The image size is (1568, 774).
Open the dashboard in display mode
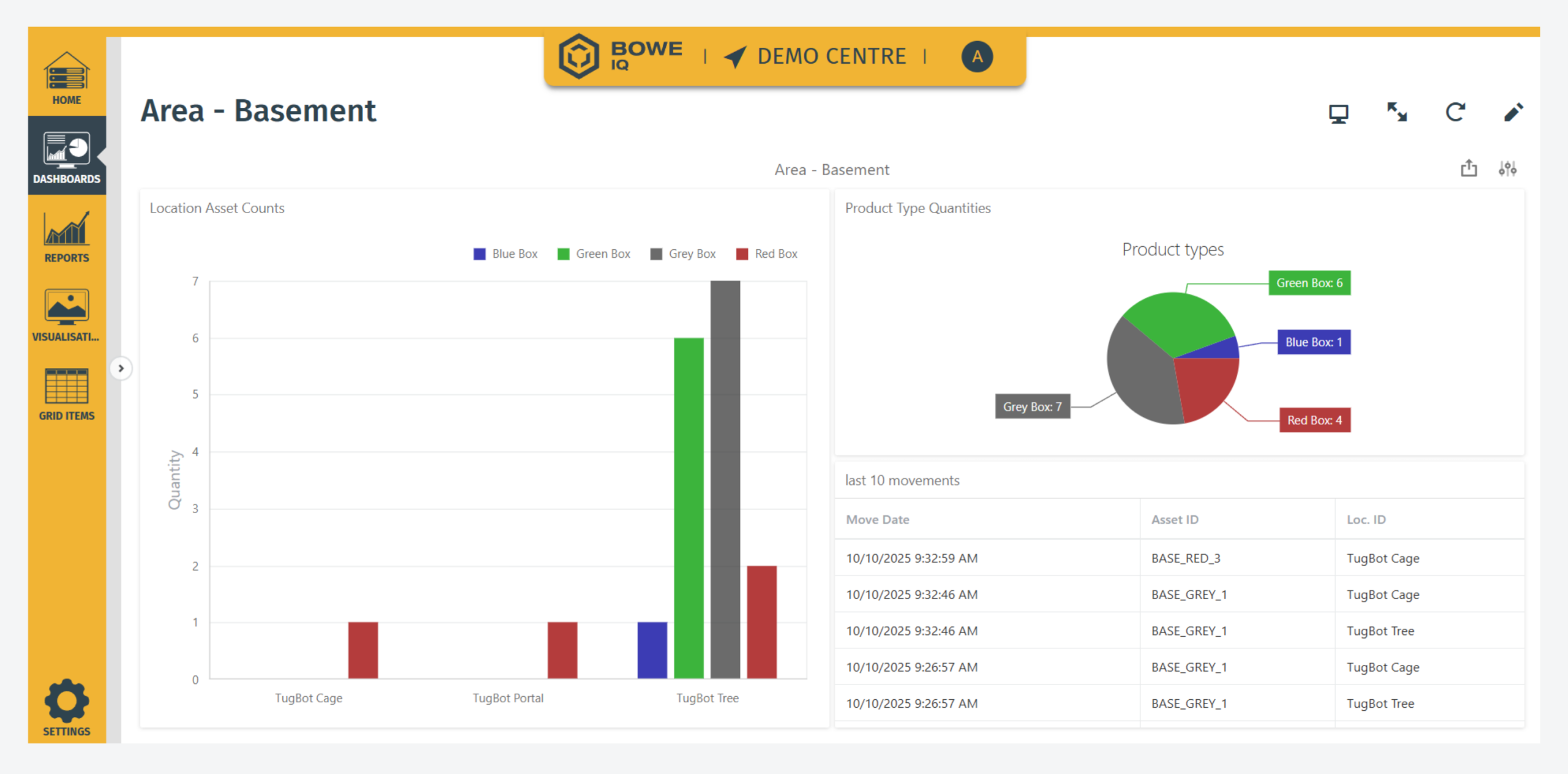click(1338, 113)
